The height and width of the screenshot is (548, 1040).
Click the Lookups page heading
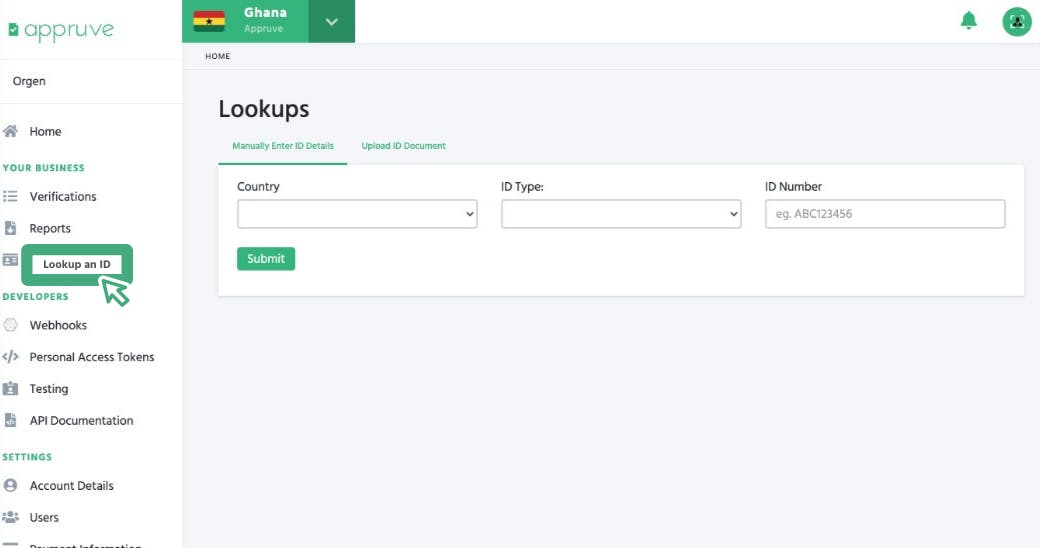pos(264,109)
